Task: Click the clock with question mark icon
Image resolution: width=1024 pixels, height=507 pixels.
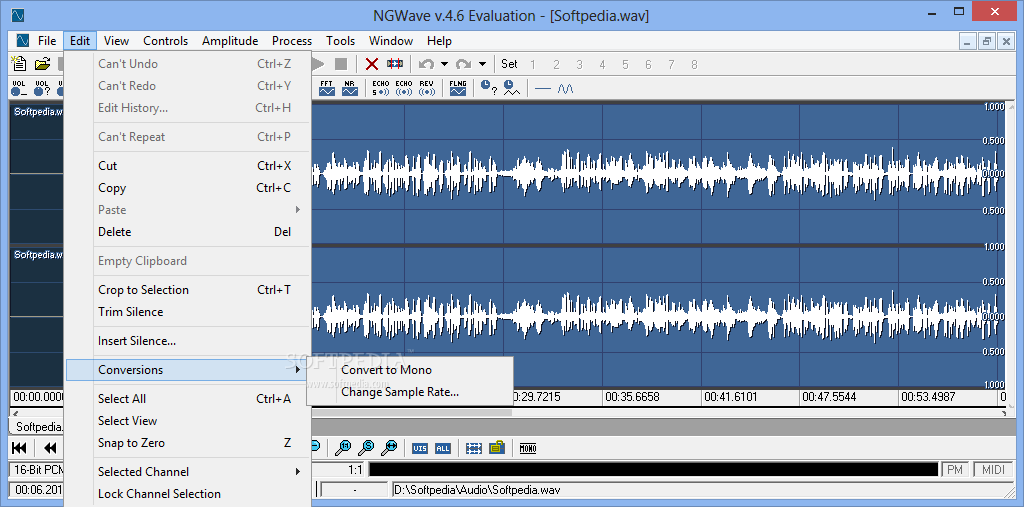Action: (x=488, y=88)
